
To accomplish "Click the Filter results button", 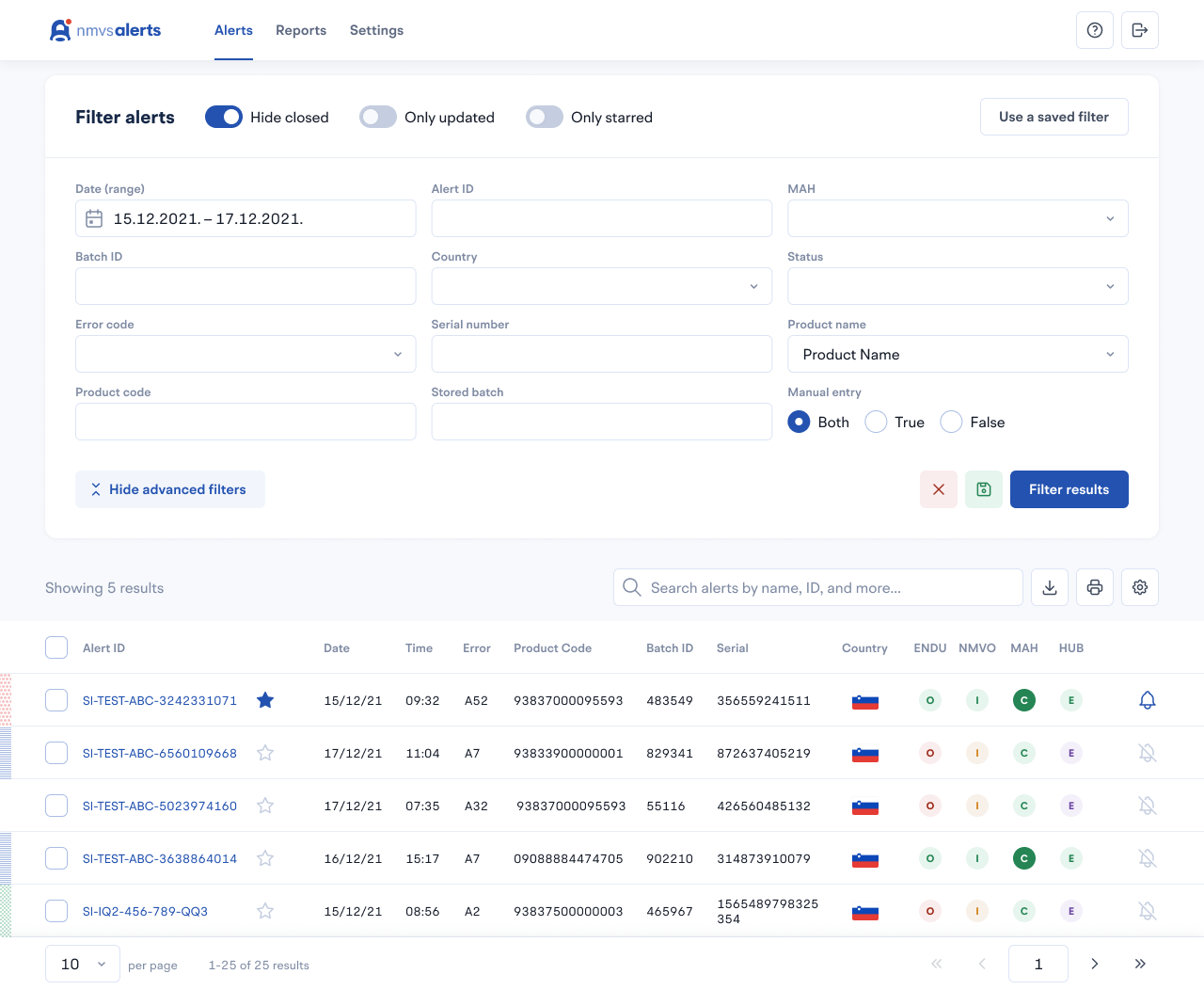I will click(1069, 489).
